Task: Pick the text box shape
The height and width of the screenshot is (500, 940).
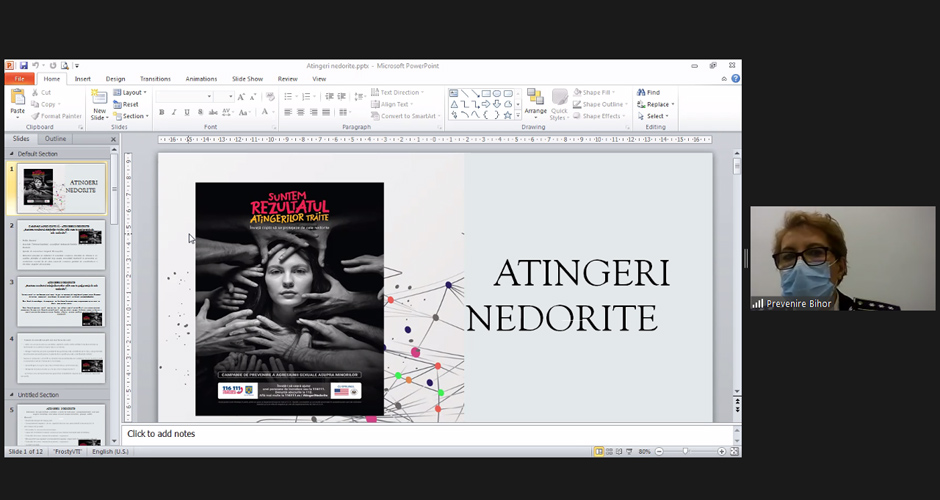Action: (454, 94)
